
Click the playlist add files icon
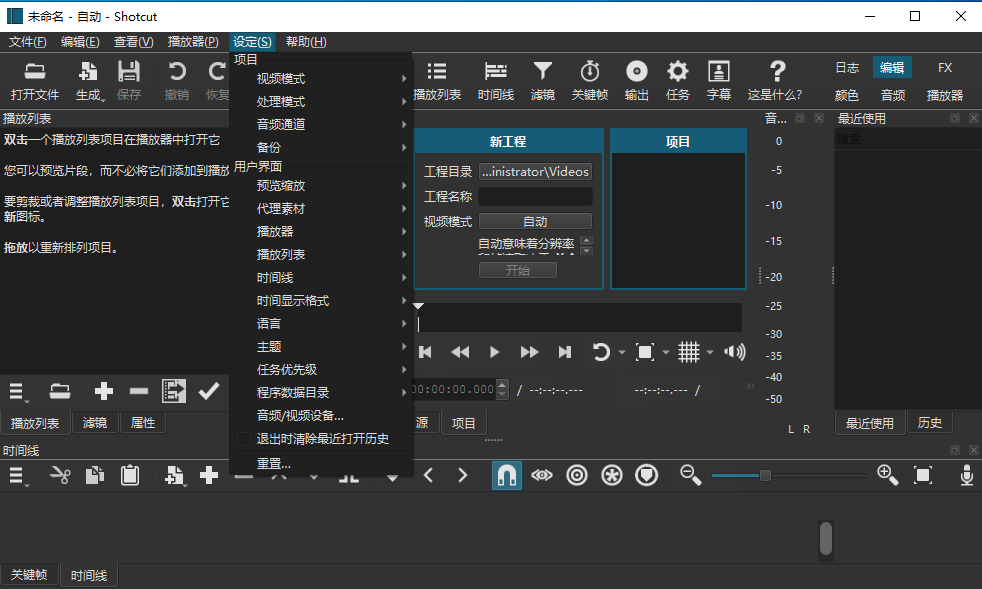60,392
